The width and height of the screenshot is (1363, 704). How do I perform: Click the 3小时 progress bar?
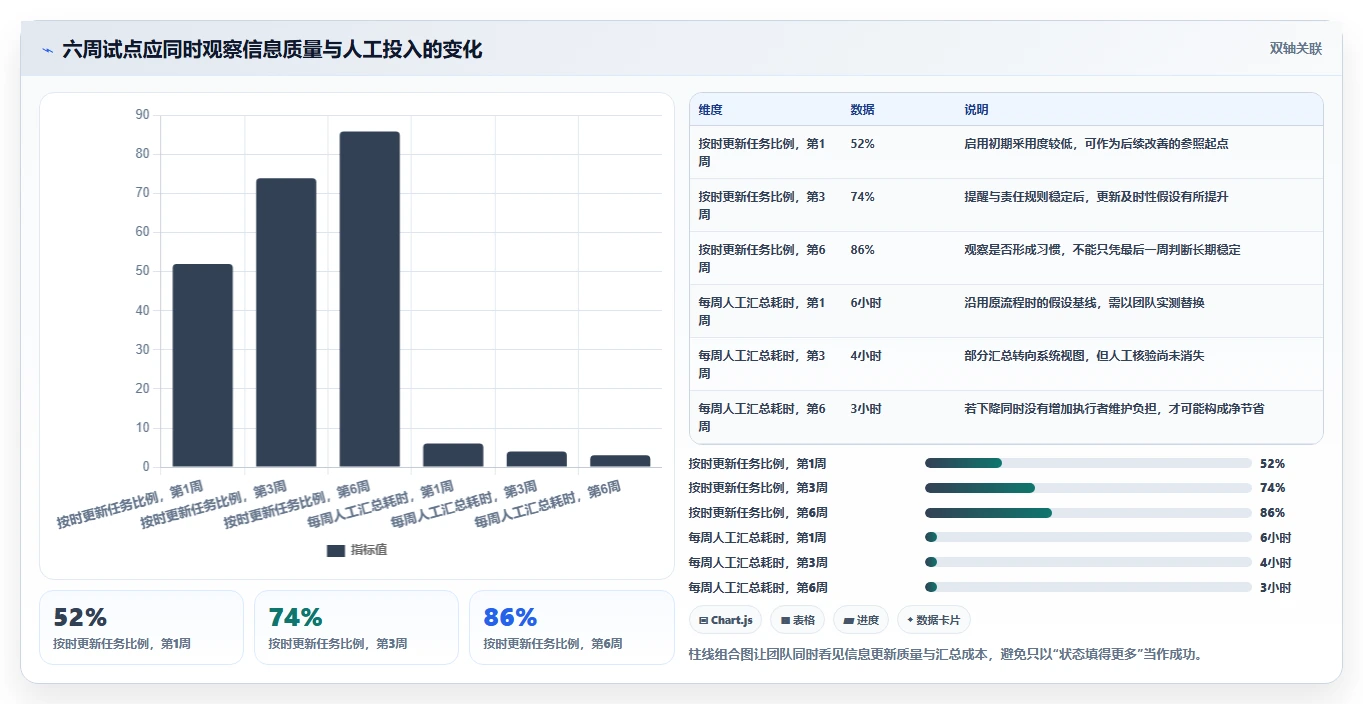click(x=1088, y=587)
